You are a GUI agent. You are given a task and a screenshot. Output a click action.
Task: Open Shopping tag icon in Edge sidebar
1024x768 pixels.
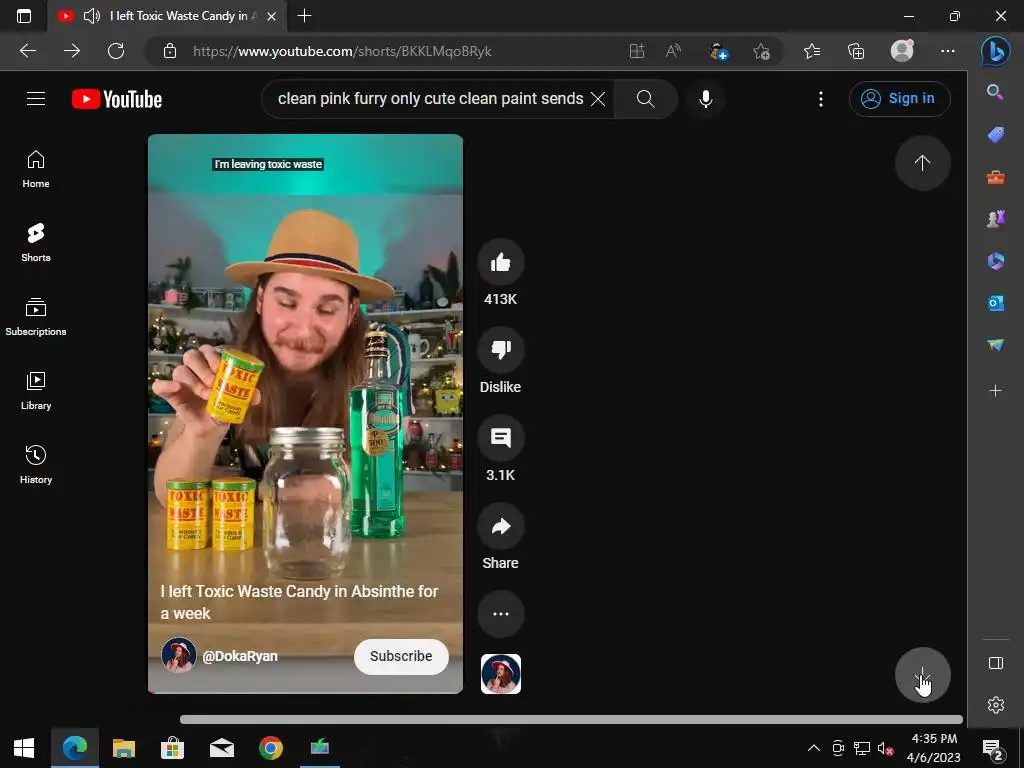tap(995, 135)
